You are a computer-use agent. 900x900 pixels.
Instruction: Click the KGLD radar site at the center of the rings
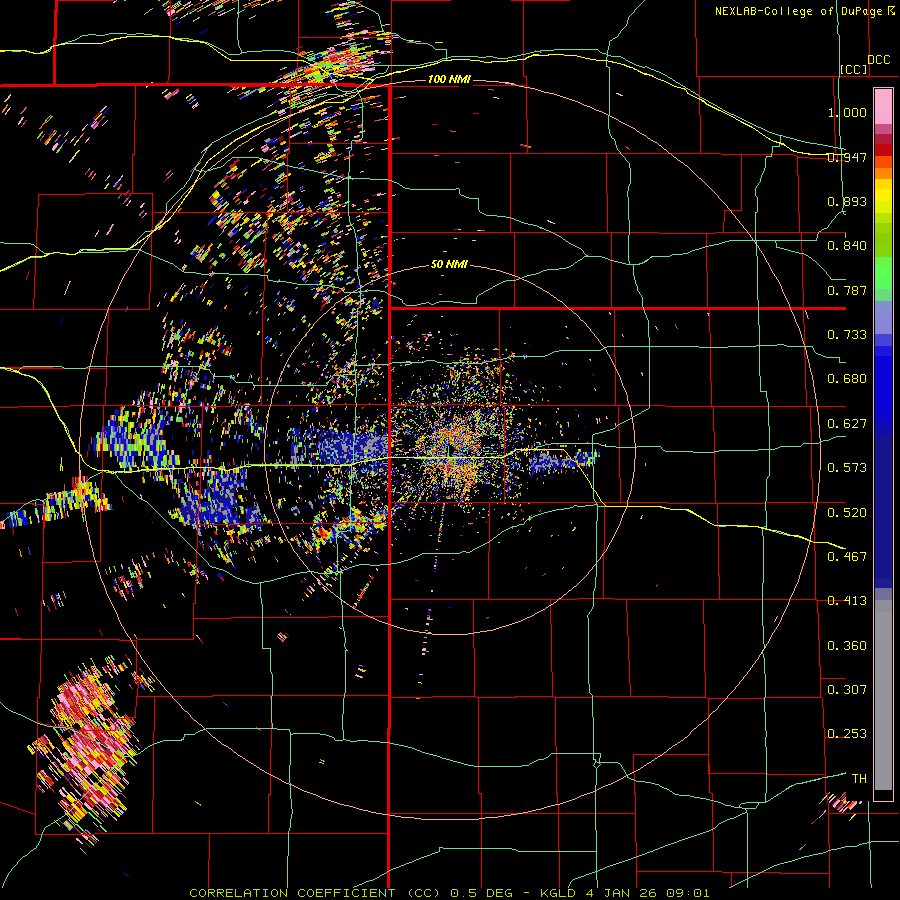(450, 451)
